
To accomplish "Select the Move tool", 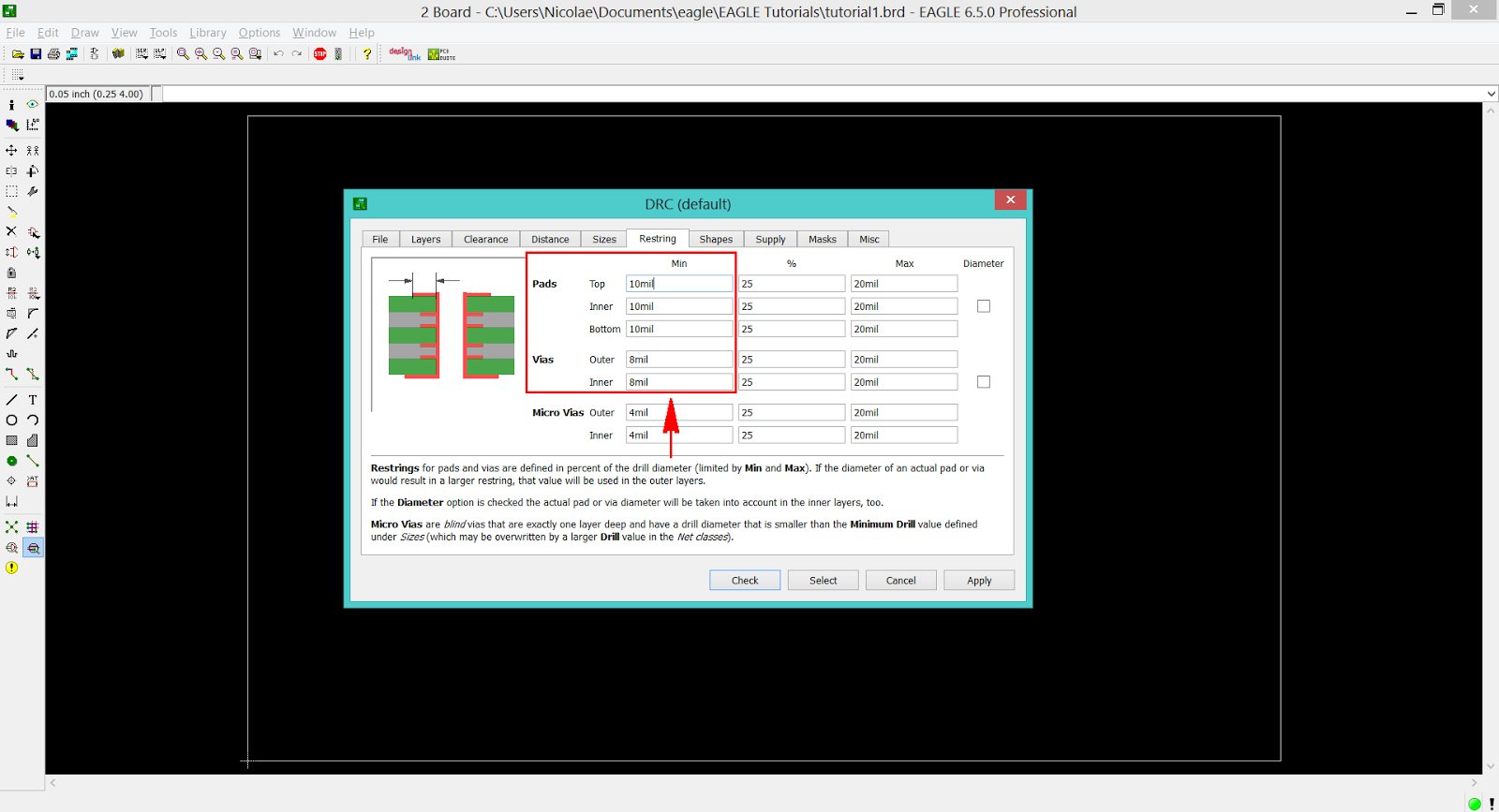I will point(11,150).
